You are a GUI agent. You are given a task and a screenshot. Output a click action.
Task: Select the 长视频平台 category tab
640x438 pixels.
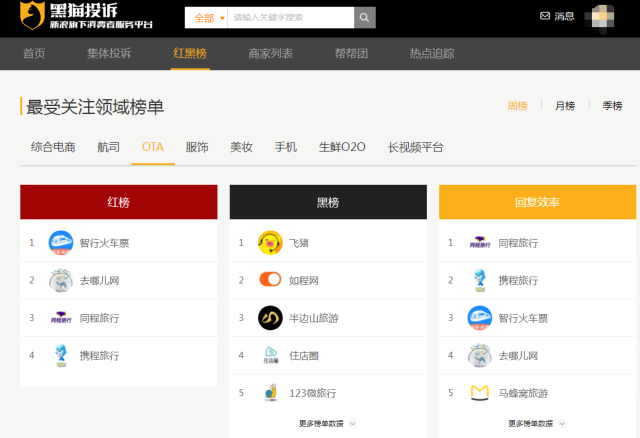click(416, 147)
